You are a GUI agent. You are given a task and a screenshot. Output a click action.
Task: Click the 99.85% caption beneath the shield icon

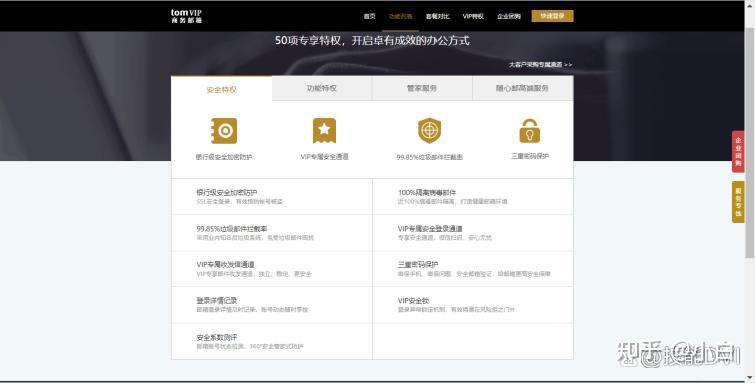tap(430, 157)
